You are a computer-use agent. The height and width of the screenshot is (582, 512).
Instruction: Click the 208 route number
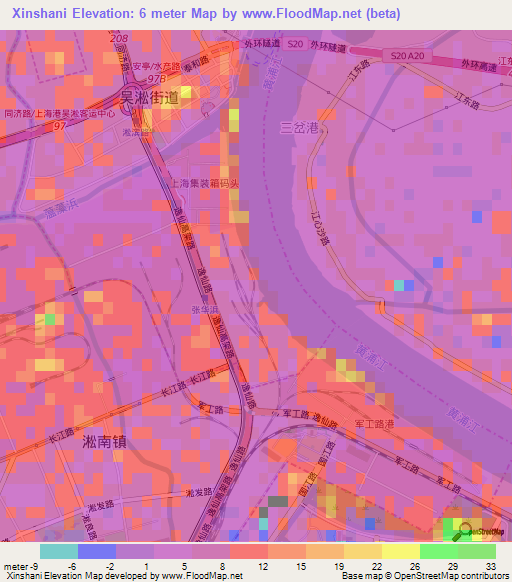tap(119, 38)
